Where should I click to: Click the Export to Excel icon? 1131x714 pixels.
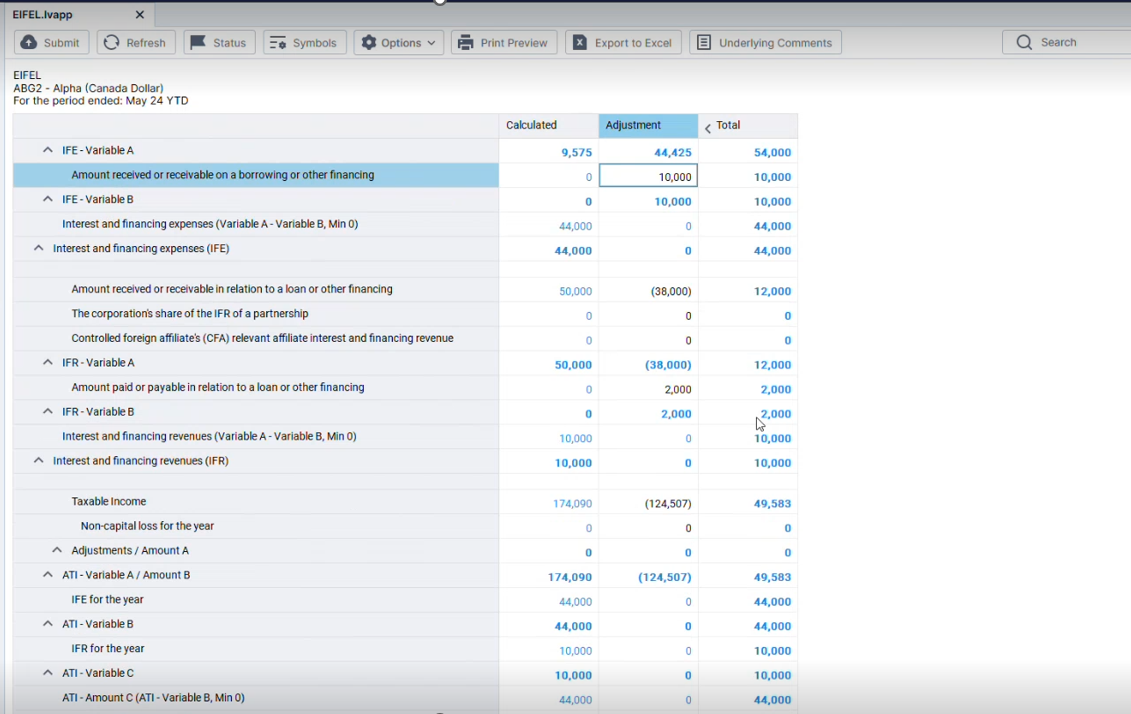580,43
